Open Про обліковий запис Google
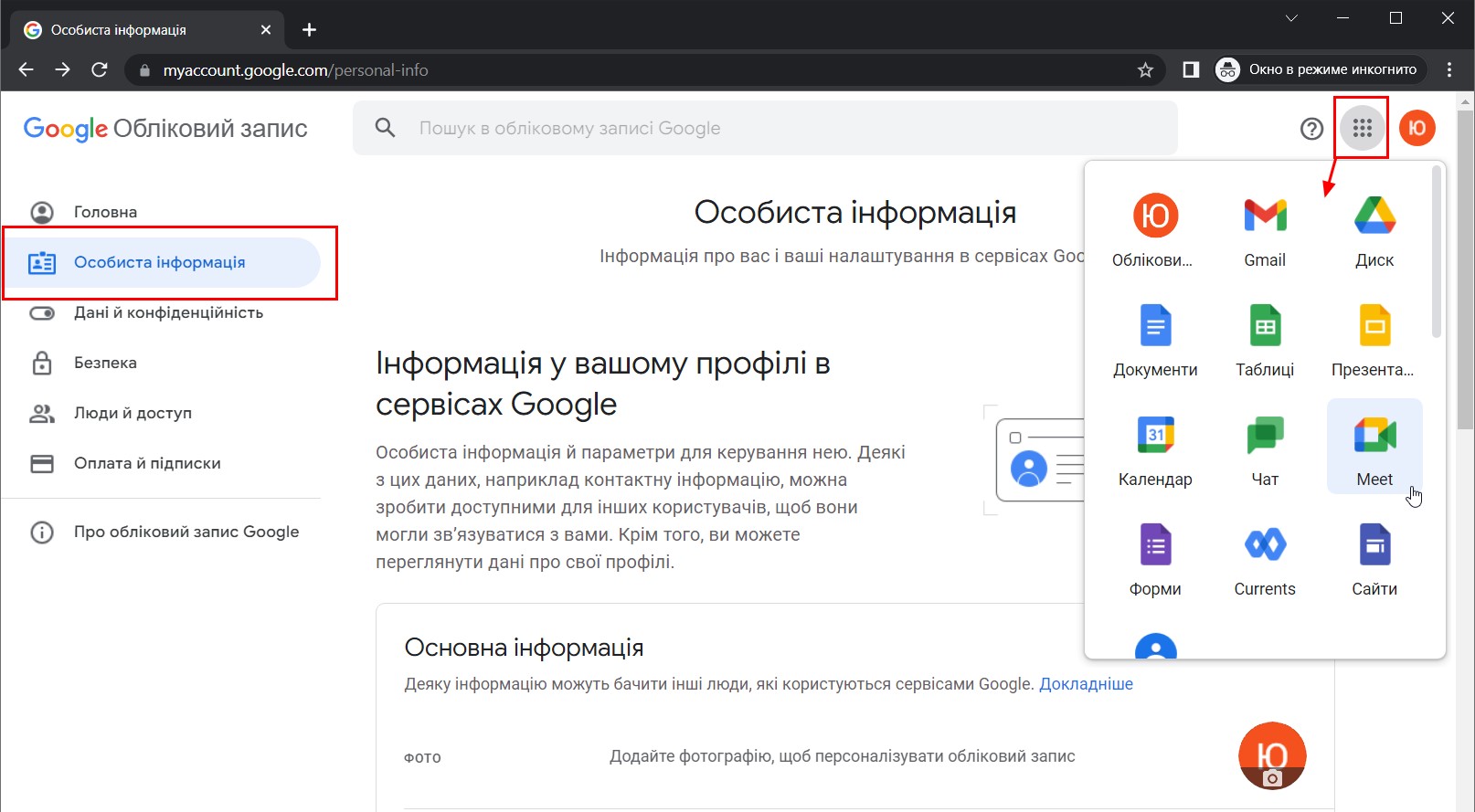1475x812 pixels. click(161, 532)
